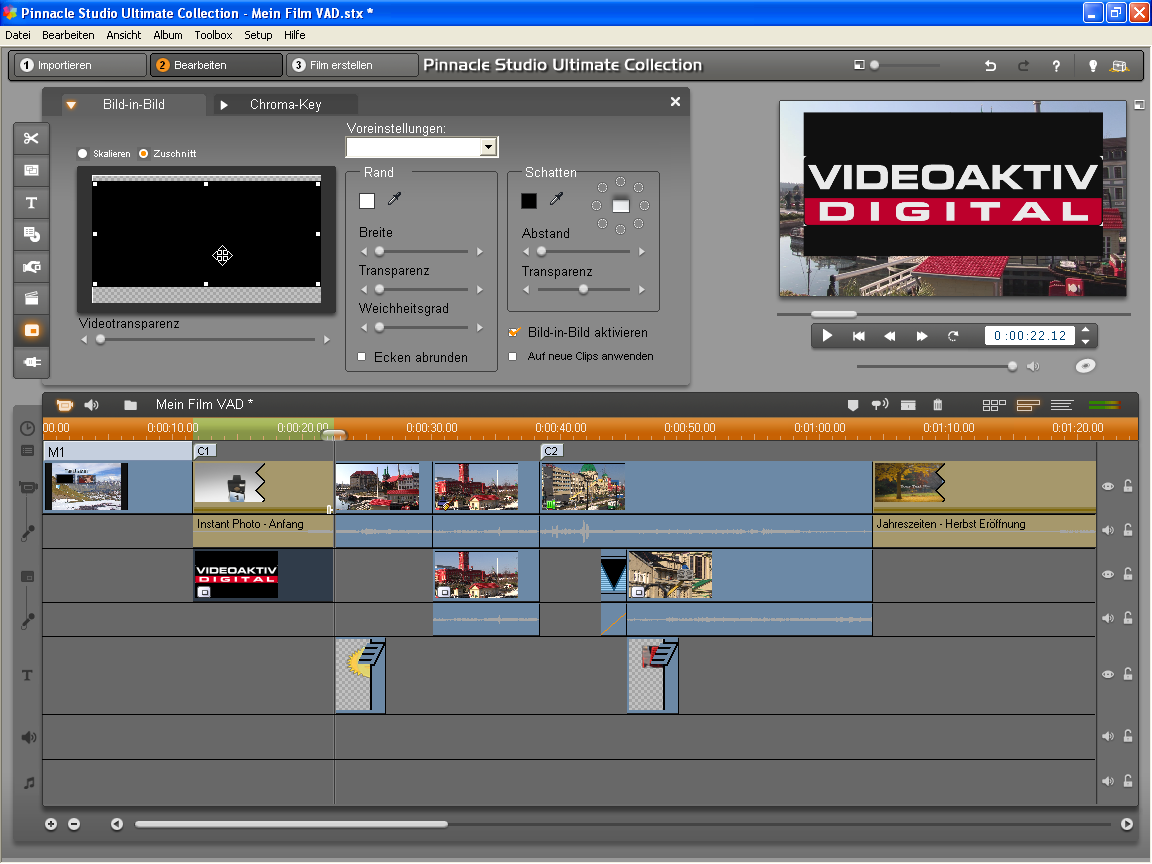
Task: Expand the Chroma-Key section triangle
Action: (224, 105)
